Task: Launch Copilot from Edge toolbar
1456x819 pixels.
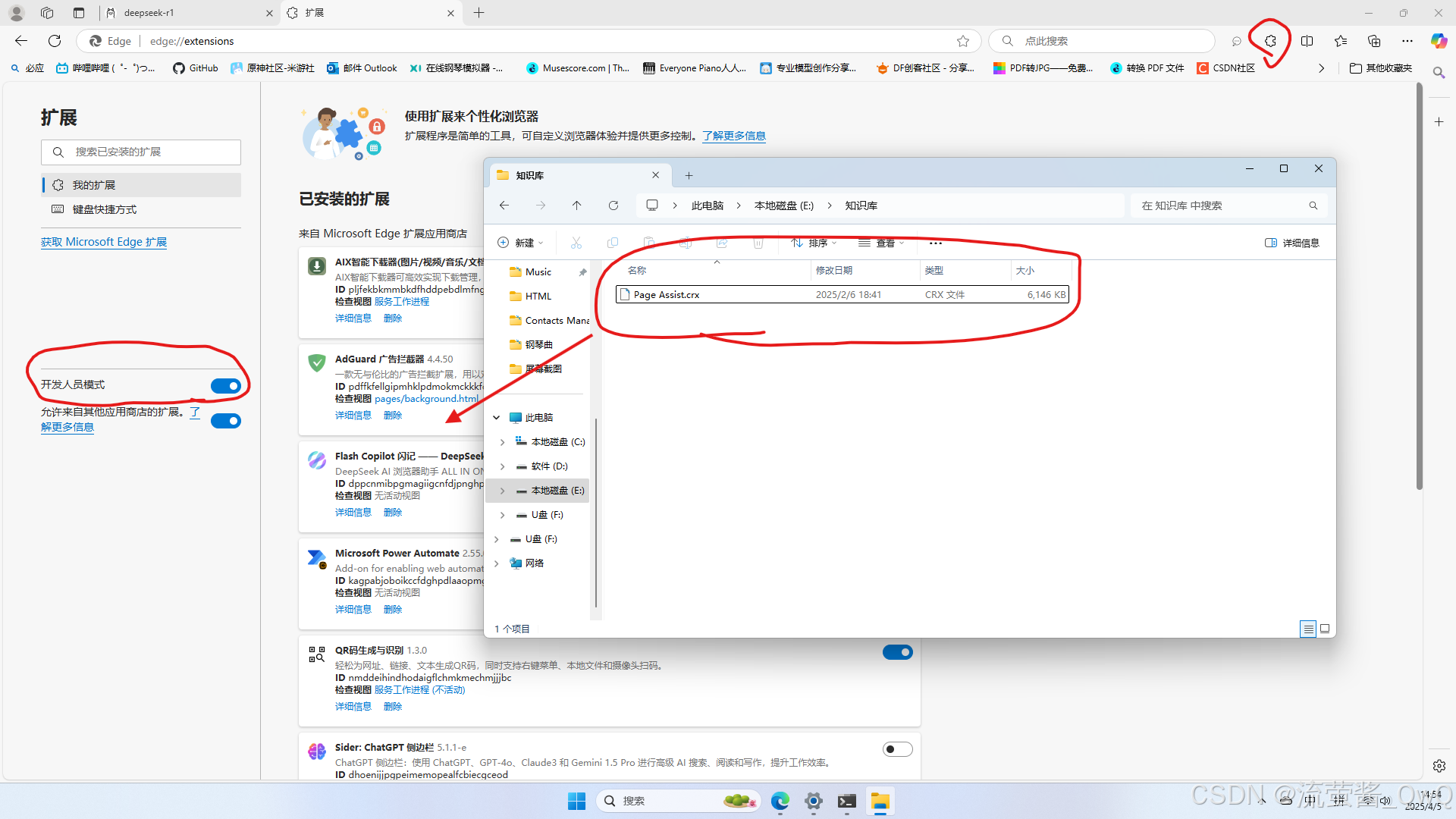Action: [1439, 41]
